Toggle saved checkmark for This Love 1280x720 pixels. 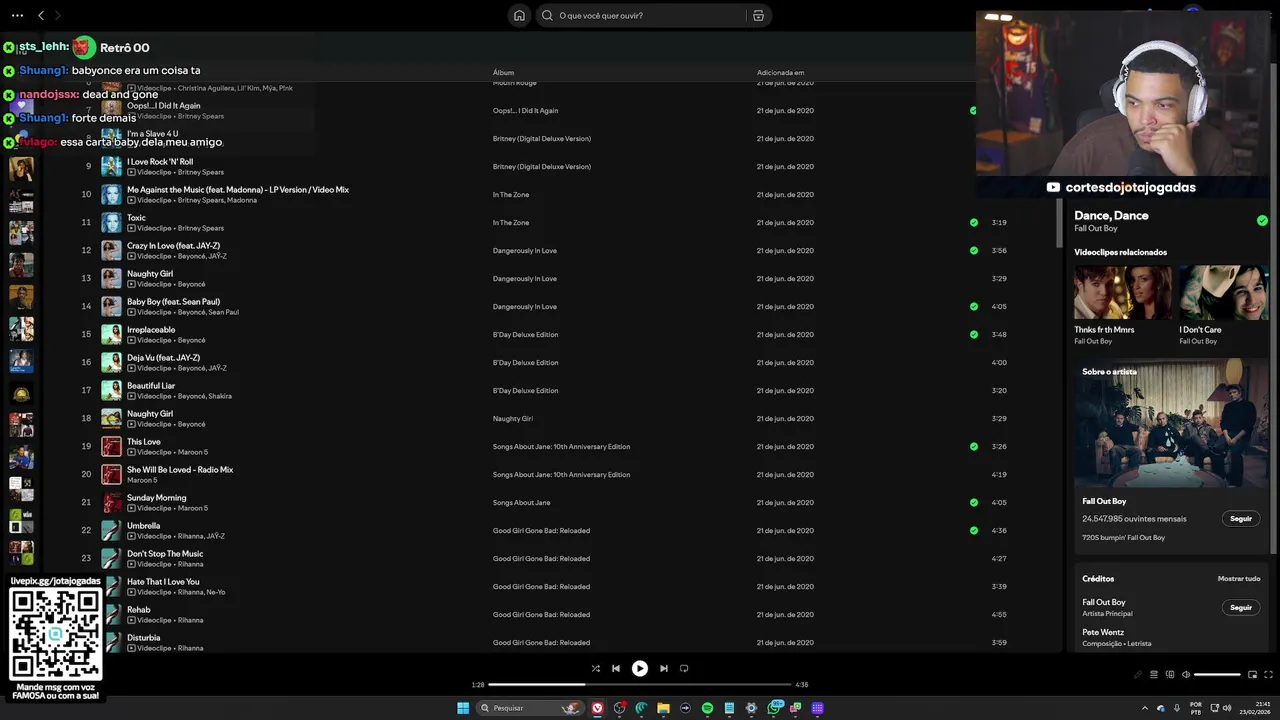pos(973,446)
